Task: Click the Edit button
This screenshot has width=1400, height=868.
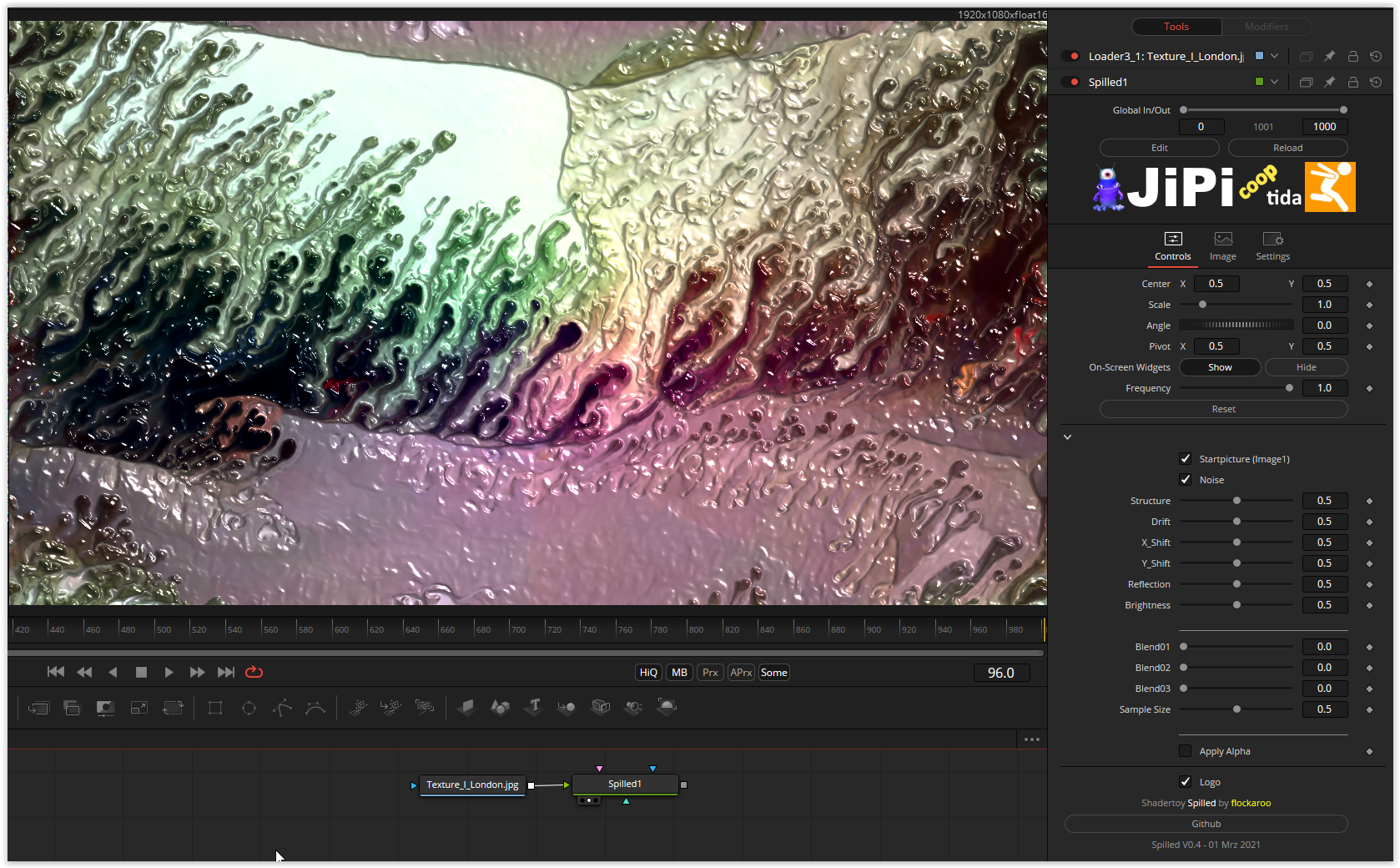Action: [x=1160, y=148]
